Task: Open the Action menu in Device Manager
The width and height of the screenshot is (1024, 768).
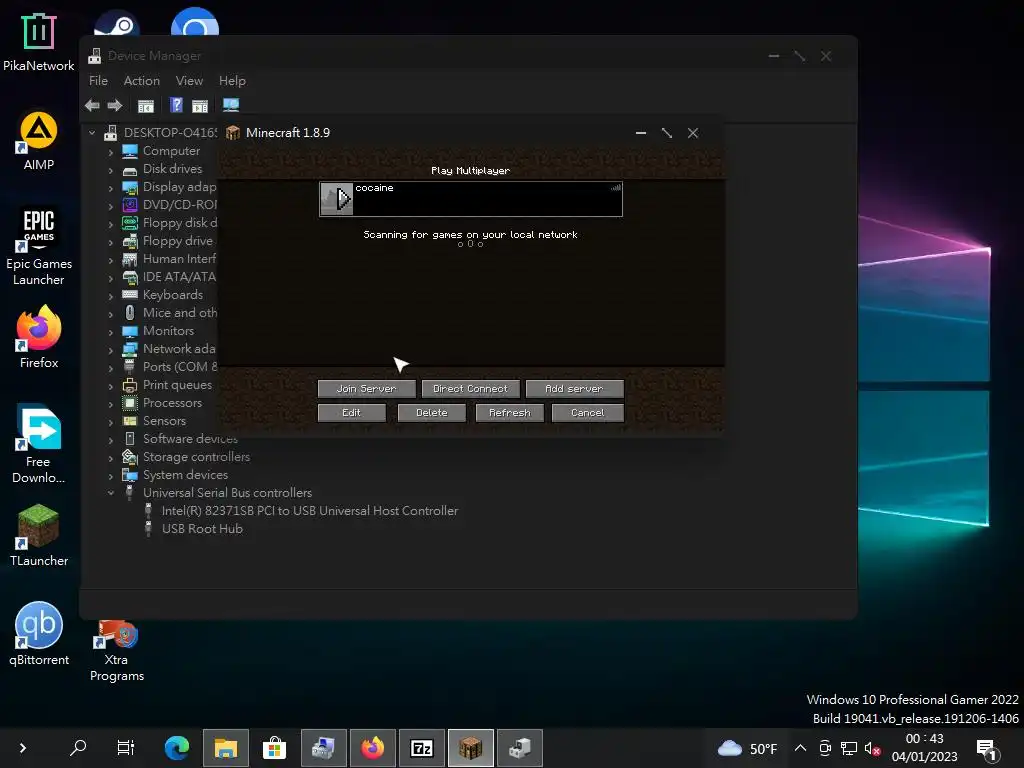Action: pos(142,80)
